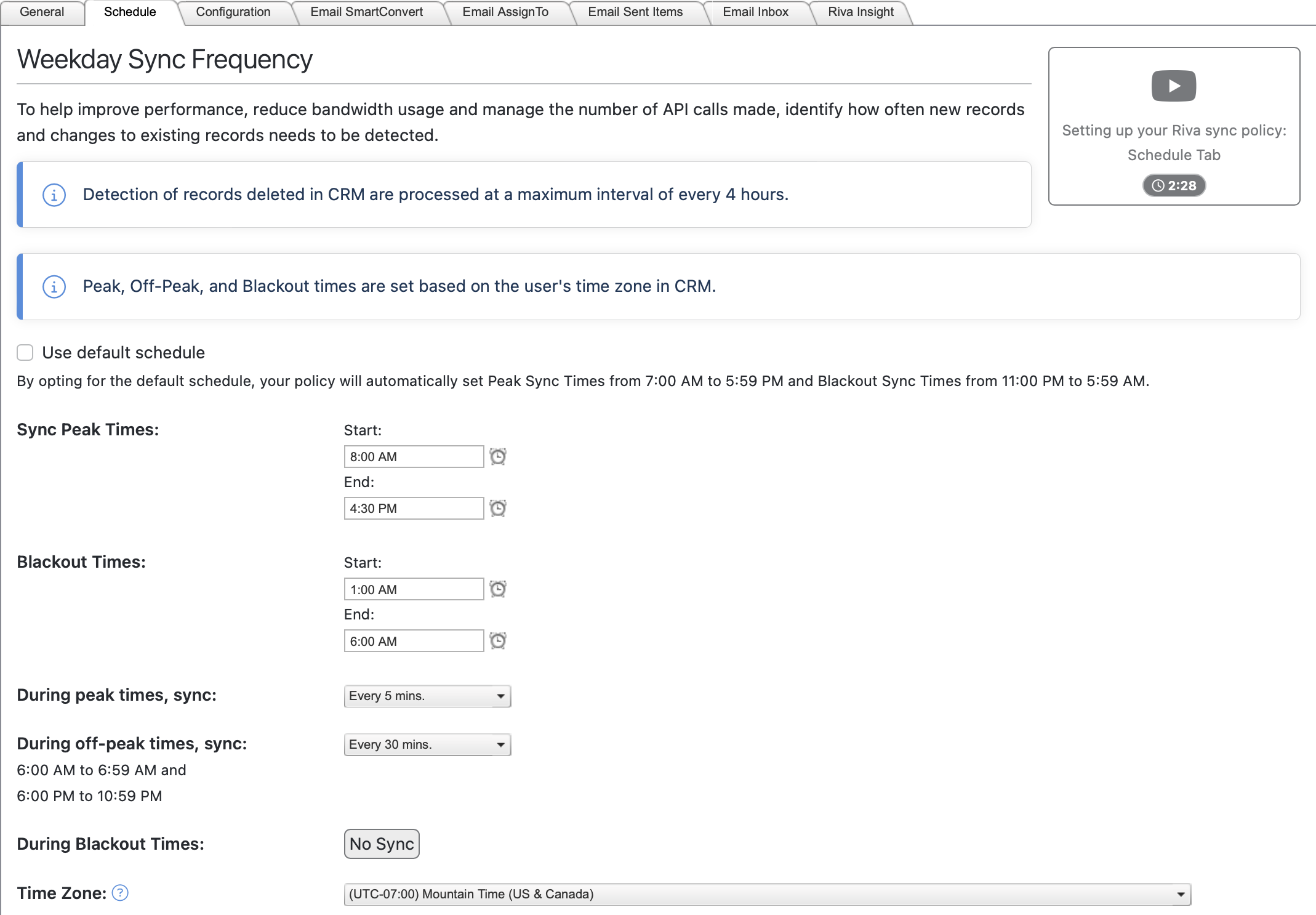Enable the Use default schedule checkbox
Image resolution: width=1316 pixels, height=915 pixels.
(x=25, y=352)
